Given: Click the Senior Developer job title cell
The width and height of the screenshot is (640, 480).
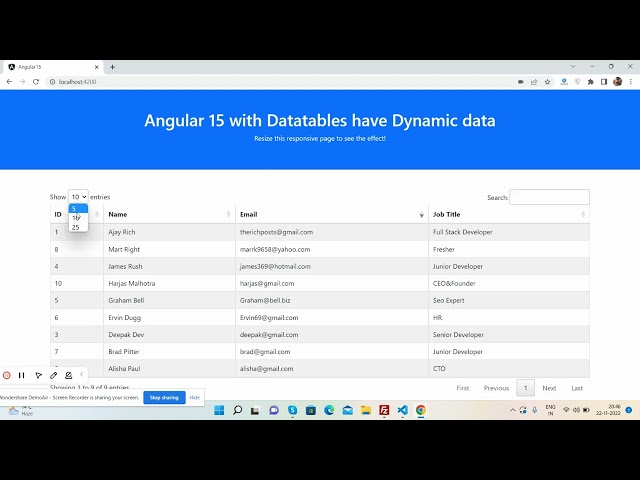Looking at the screenshot, I should (509, 335).
